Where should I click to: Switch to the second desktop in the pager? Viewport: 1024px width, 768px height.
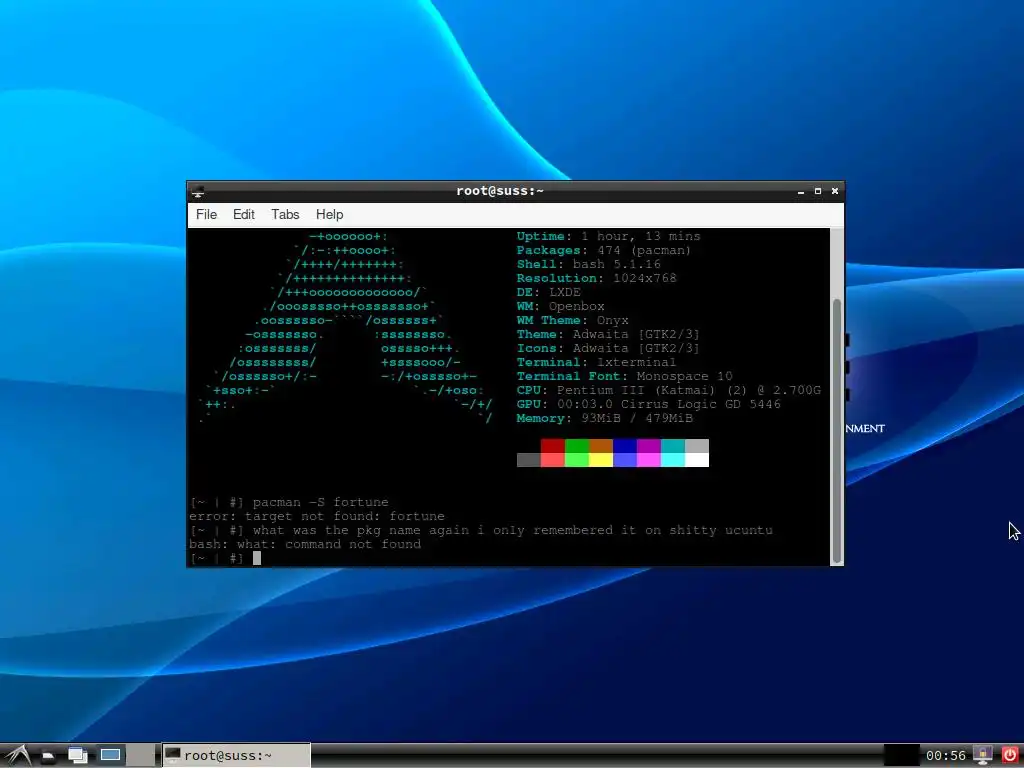142,755
